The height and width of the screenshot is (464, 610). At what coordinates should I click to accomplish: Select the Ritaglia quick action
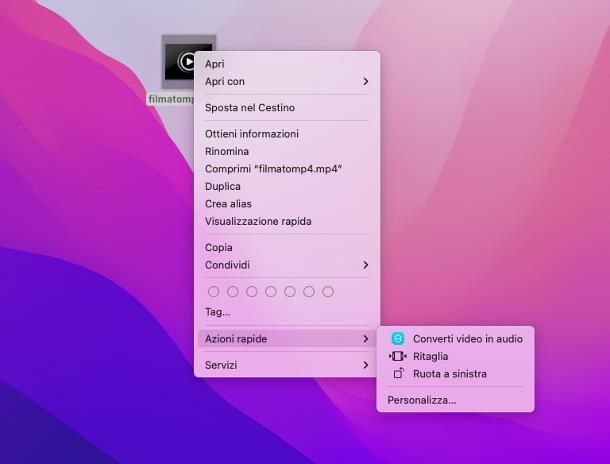pyautogui.click(x=456, y=356)
